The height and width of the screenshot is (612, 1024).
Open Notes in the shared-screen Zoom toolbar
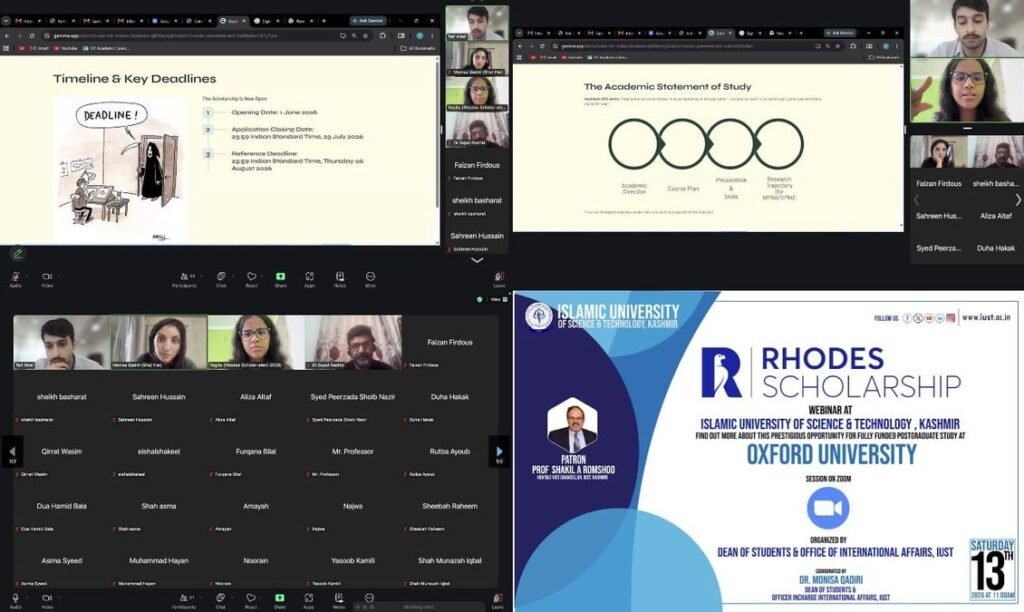pos(340,279)
